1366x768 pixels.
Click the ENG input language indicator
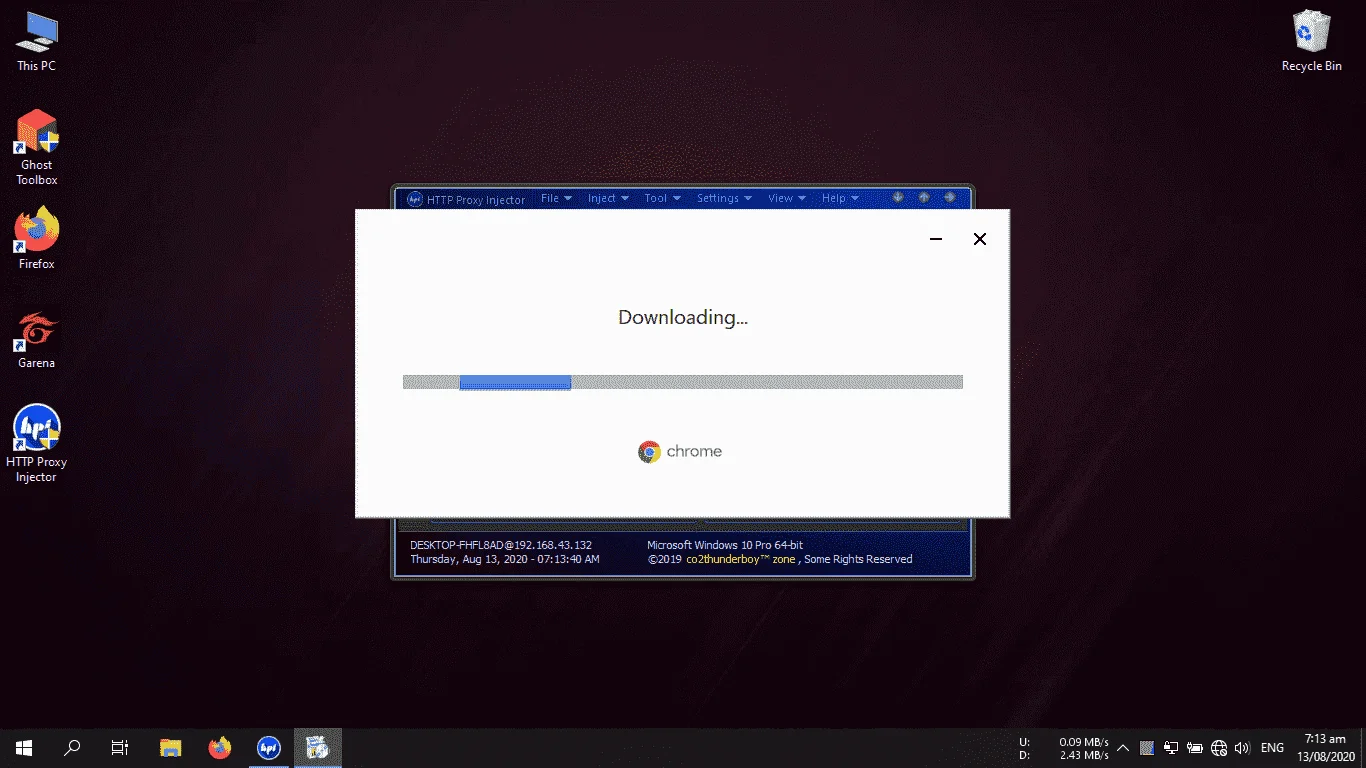click(1272, 748)
